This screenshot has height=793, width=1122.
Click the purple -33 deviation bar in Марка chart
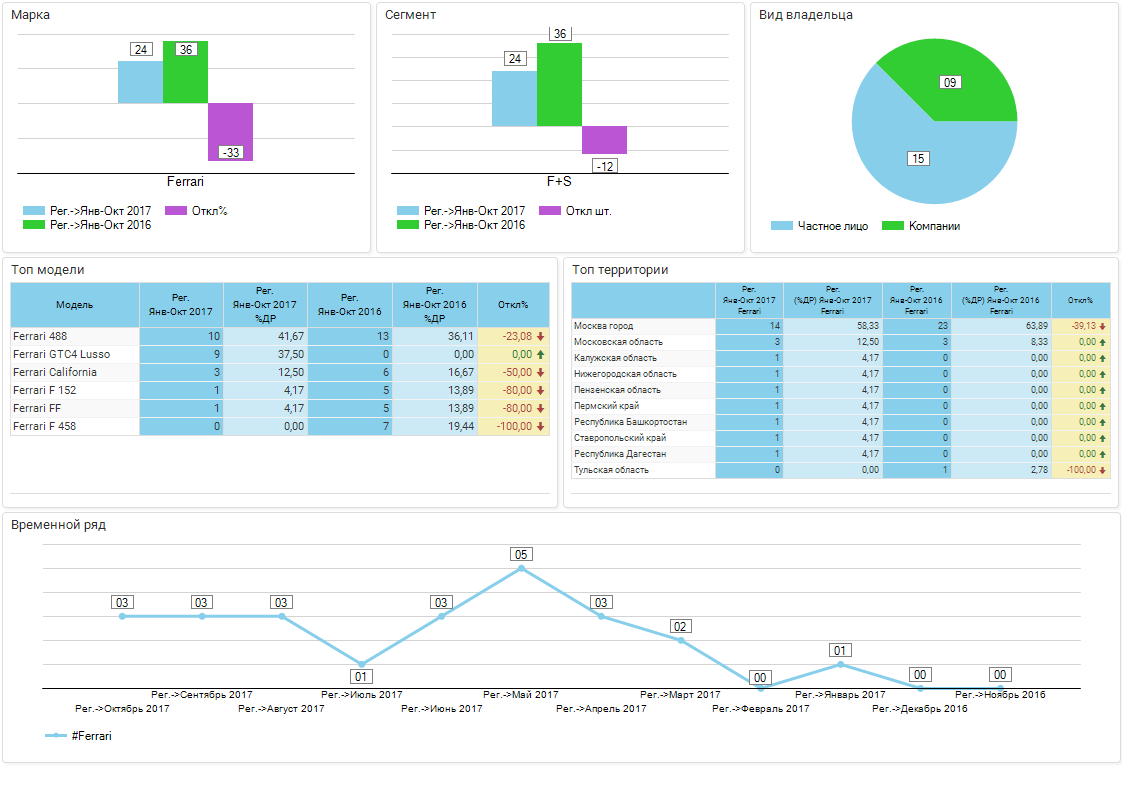[x=230, y=132]
